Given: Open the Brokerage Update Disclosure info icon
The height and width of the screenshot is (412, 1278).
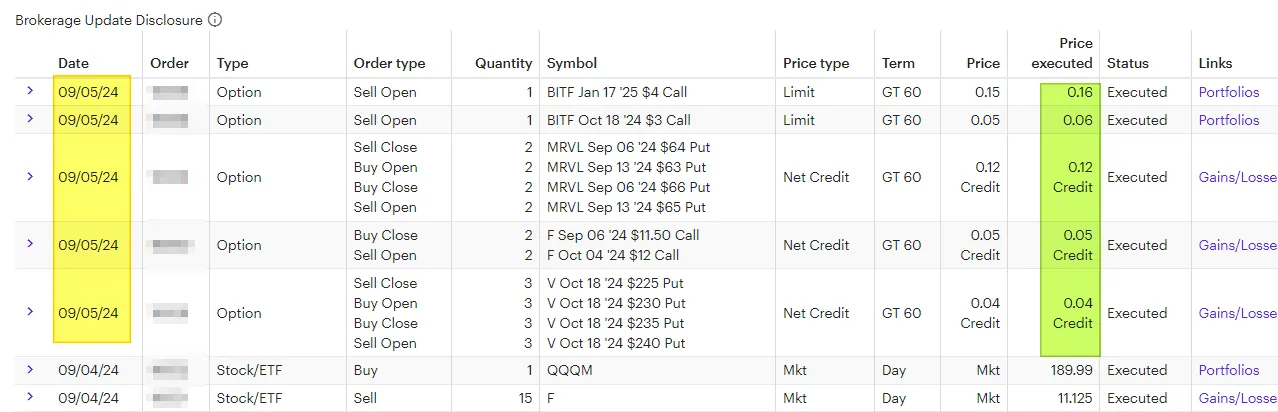Looking at the screenshot, I should coord(216,20).
